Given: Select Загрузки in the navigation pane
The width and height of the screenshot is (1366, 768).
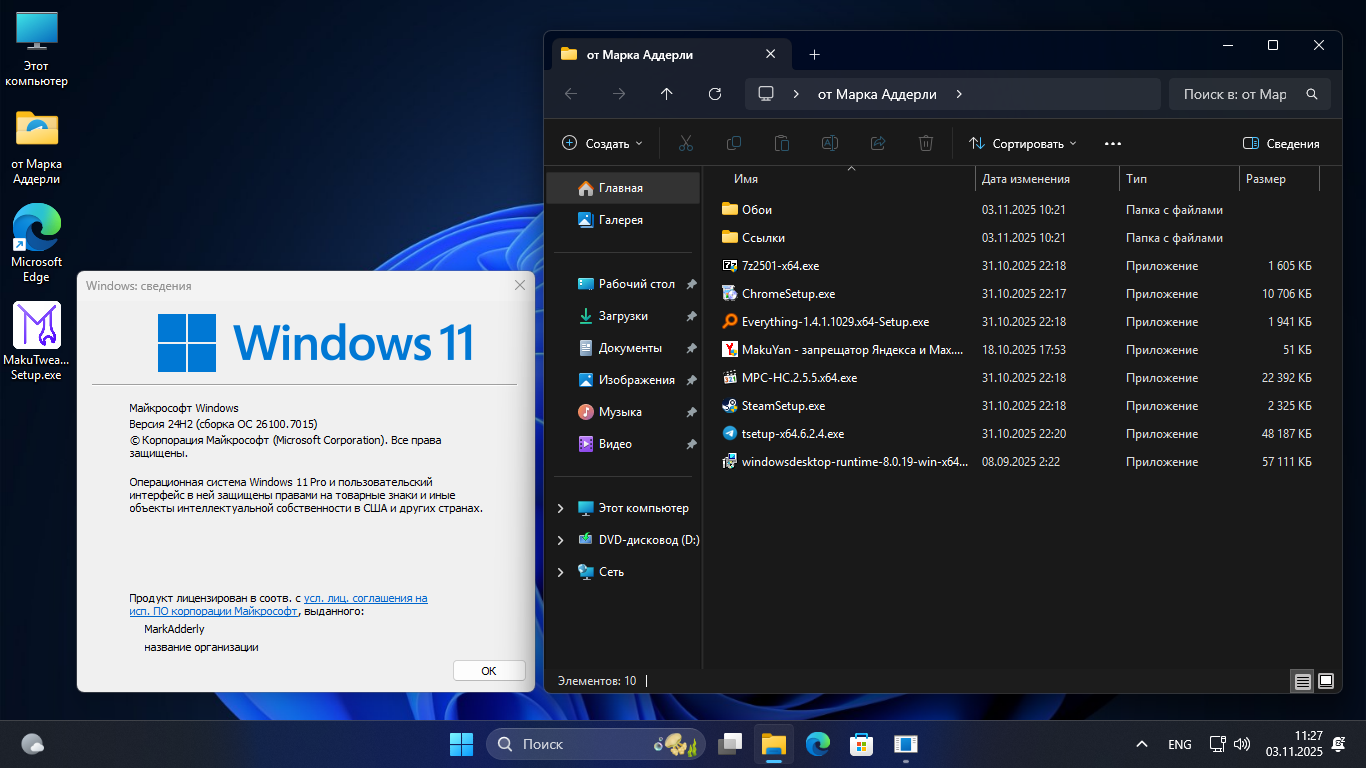Looking at the screenshot, I should coord(623,316).
